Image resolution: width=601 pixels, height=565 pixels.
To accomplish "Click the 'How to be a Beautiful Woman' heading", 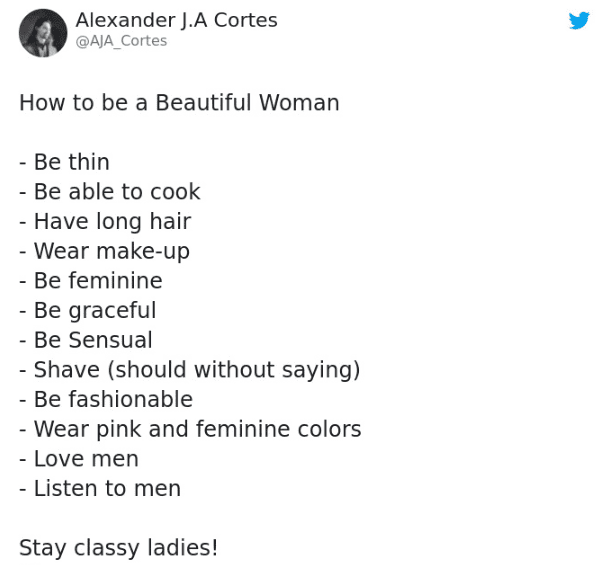I will click(179, 102).
